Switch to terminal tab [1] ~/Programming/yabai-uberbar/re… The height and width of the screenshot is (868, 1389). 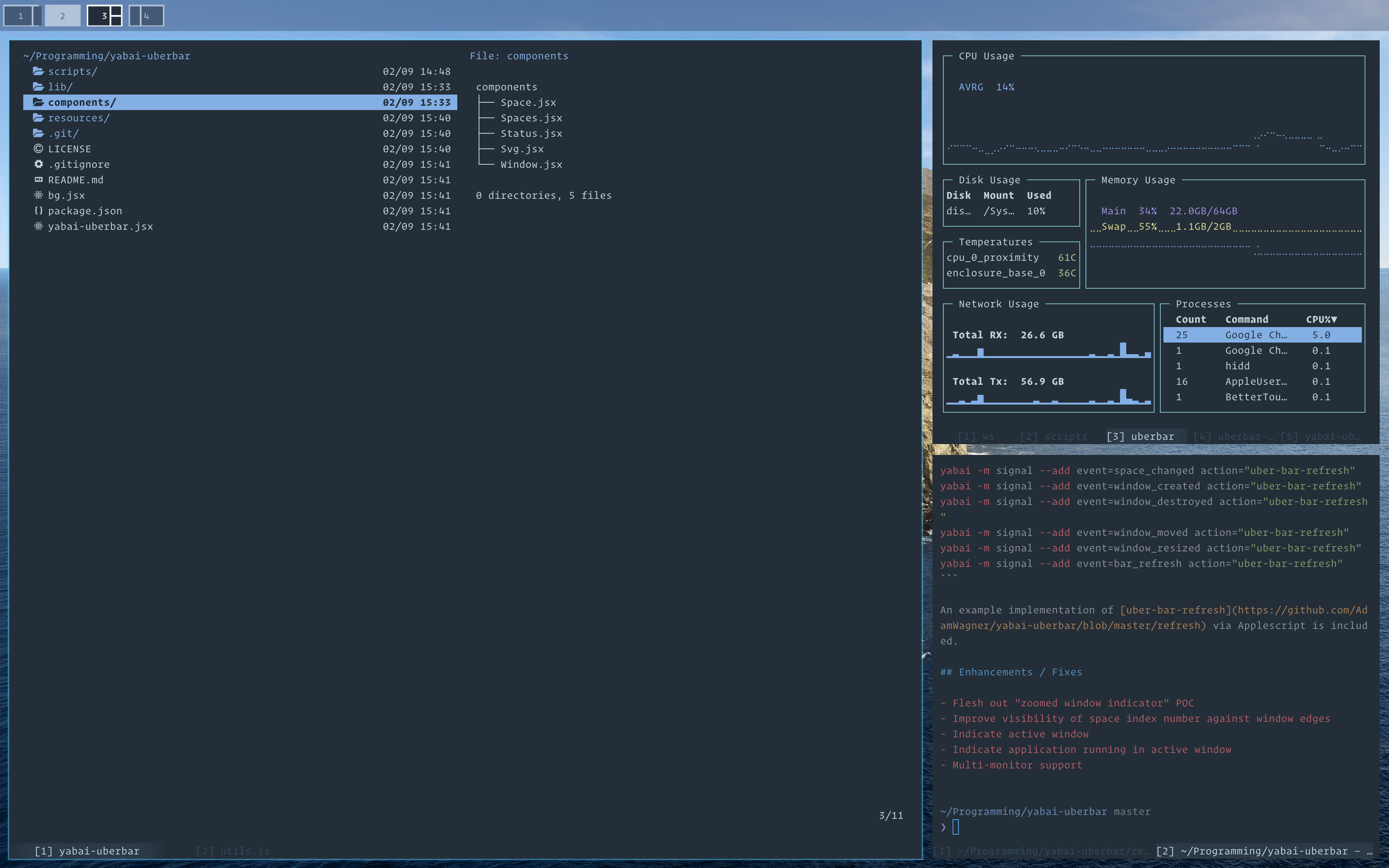point(1042,851)
